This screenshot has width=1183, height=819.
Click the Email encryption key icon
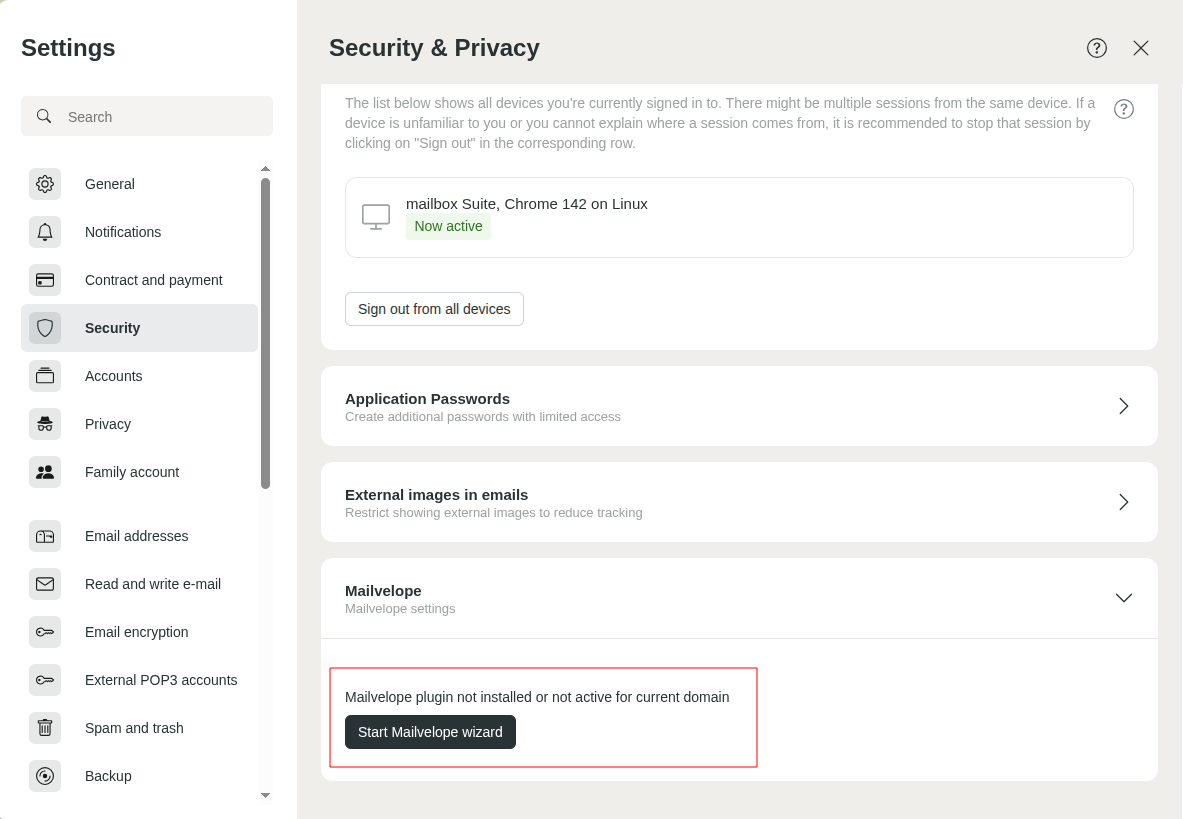click(45, 632)
